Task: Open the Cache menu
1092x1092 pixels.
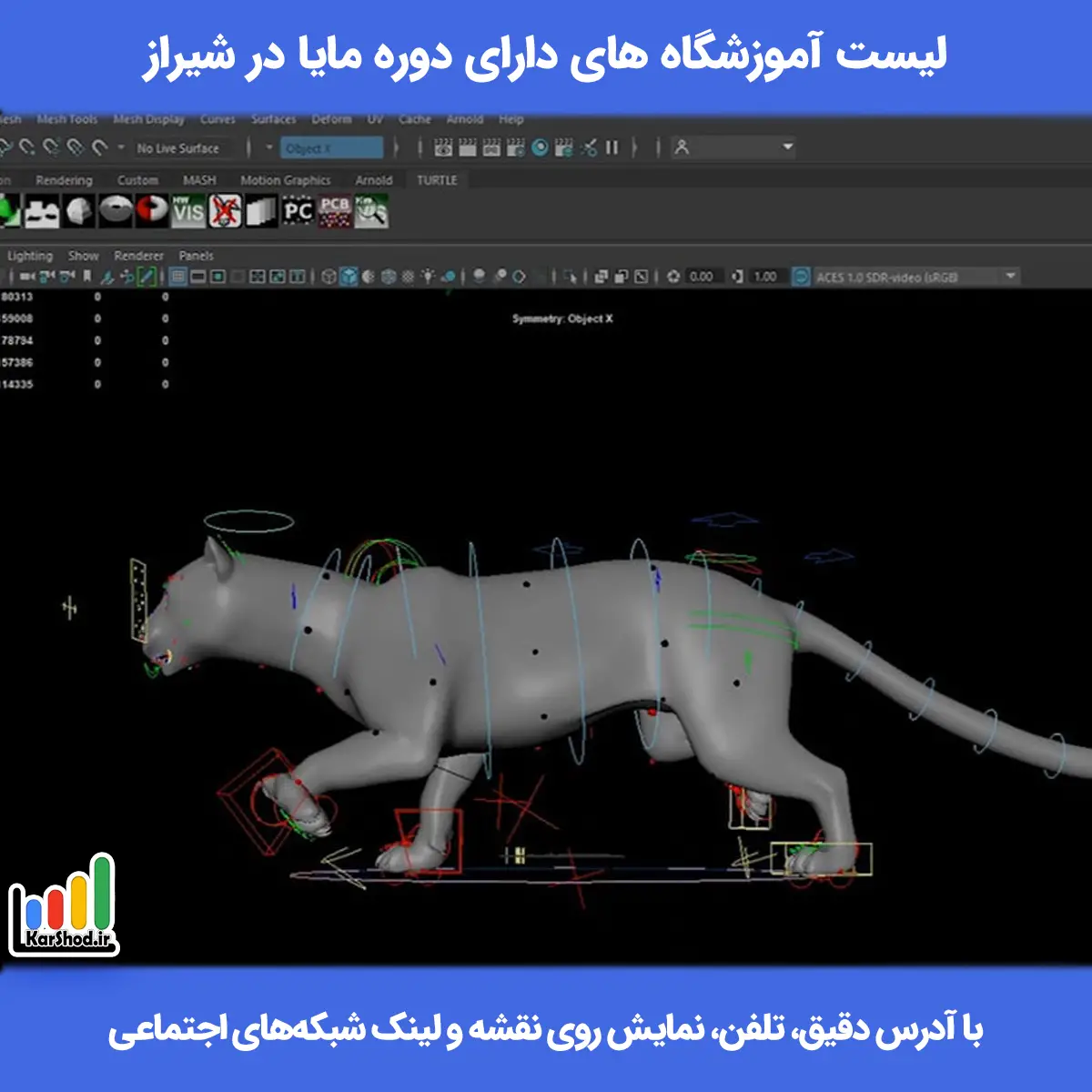Action: pyautogui.click(x=415, y=119)
